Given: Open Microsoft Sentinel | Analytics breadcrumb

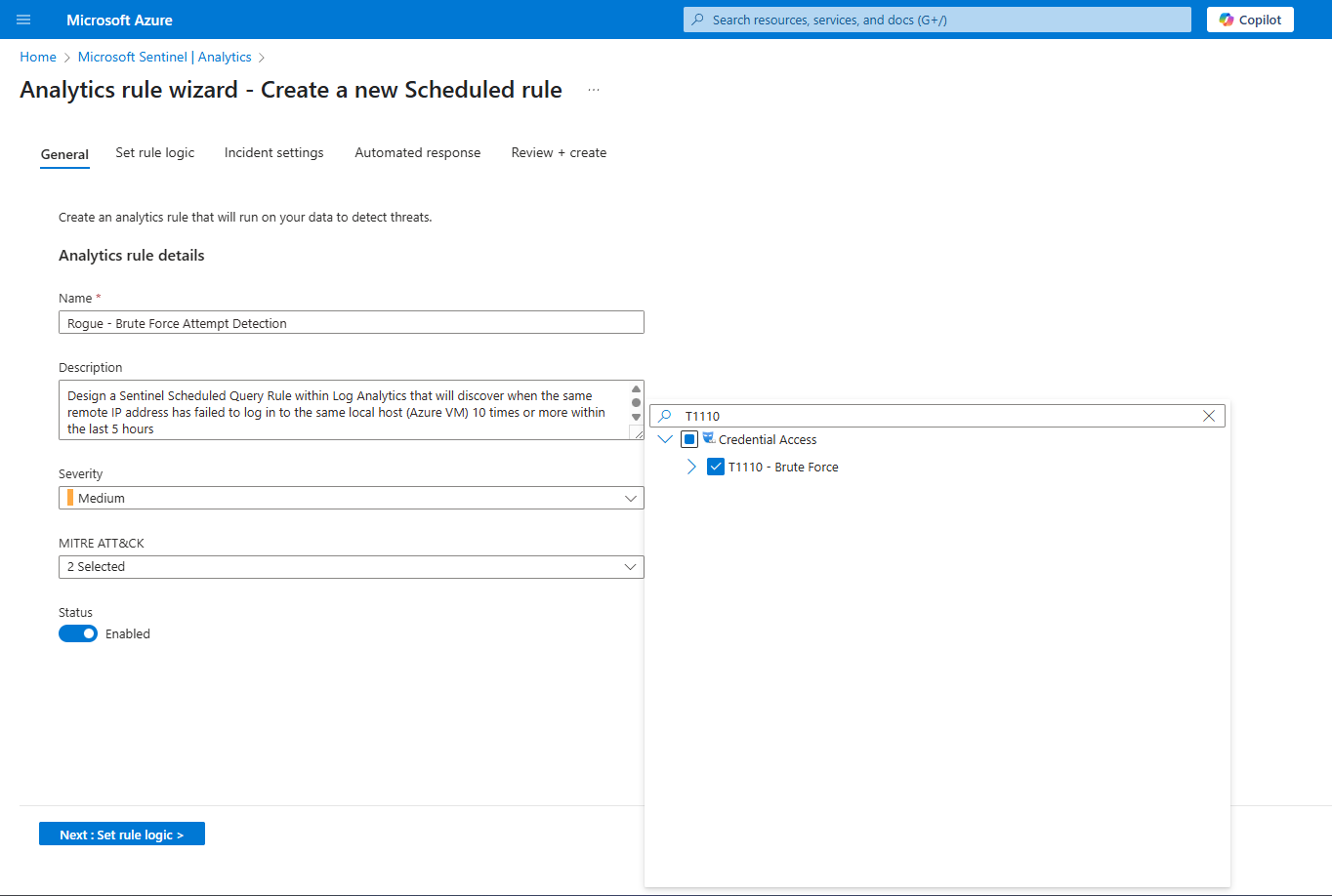Looking at the screenshot, I should (165, 57).
